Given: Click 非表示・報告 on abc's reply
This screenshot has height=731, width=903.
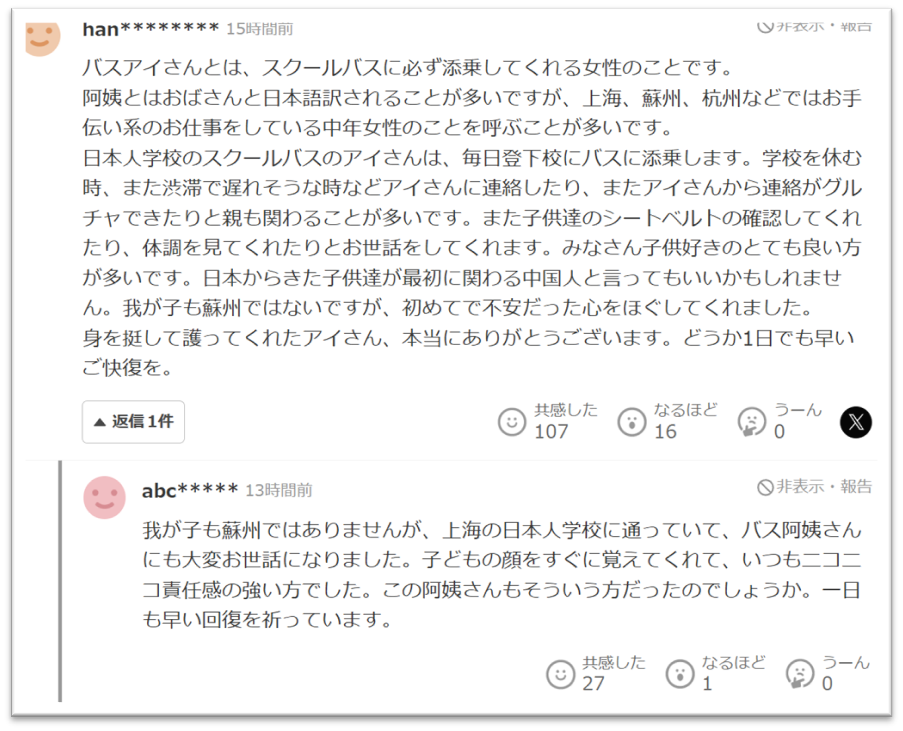Looking at the screenshot, I should (814, 487).
